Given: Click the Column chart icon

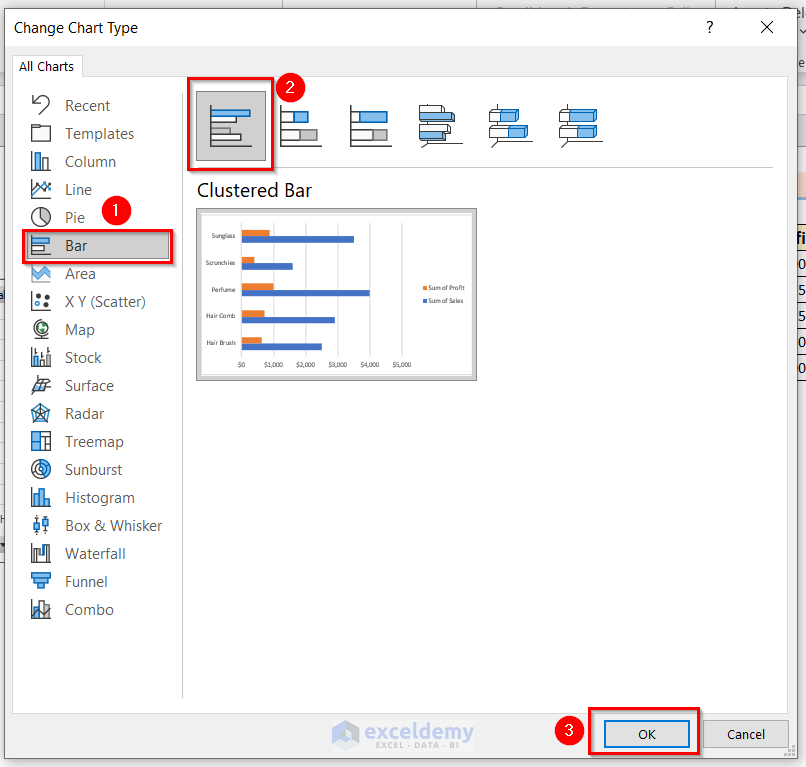Looking at the screenshot, I should coord(41,161).
